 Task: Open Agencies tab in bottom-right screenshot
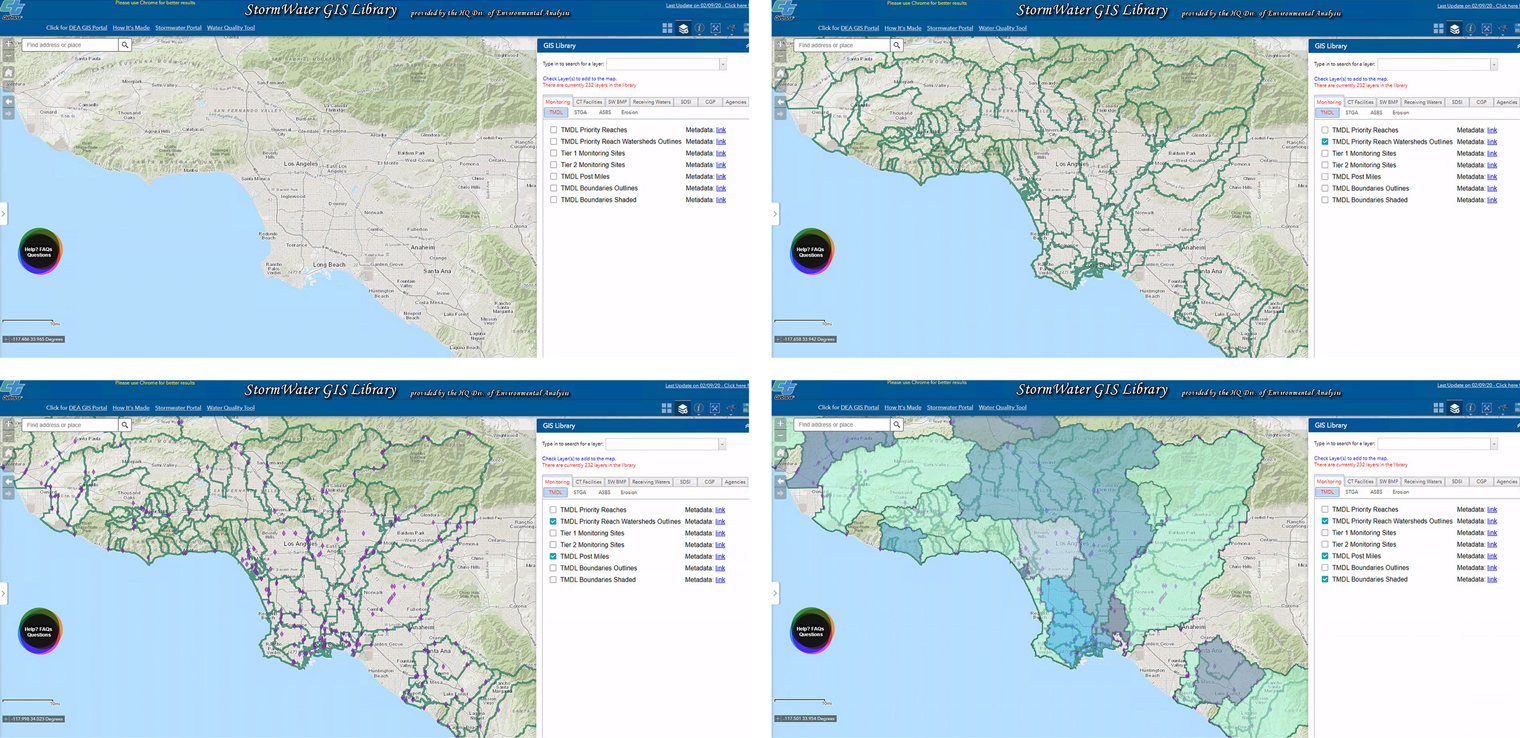click(x=1507, y=481)
